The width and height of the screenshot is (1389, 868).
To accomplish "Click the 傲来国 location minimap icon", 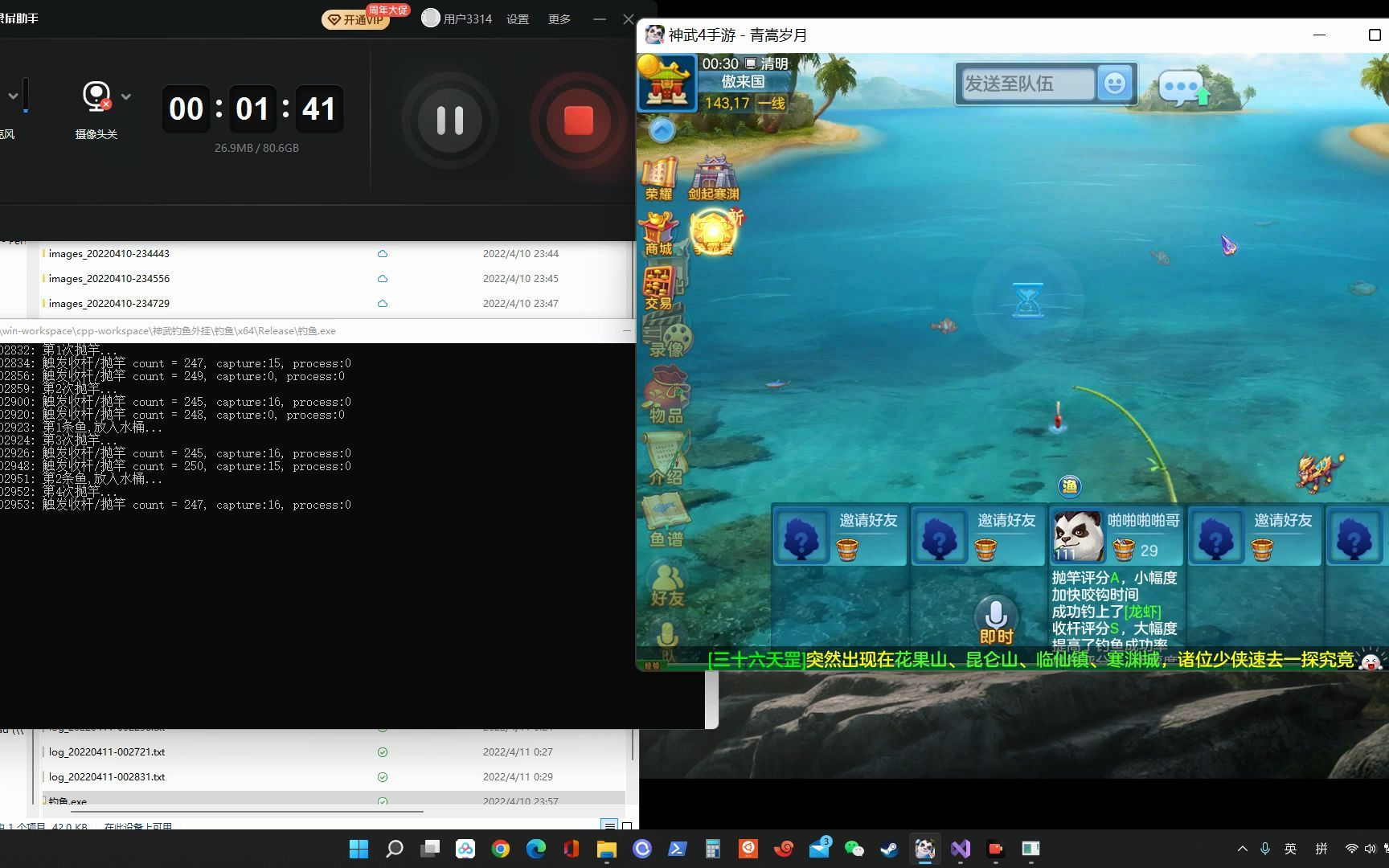I will (666, 83).
